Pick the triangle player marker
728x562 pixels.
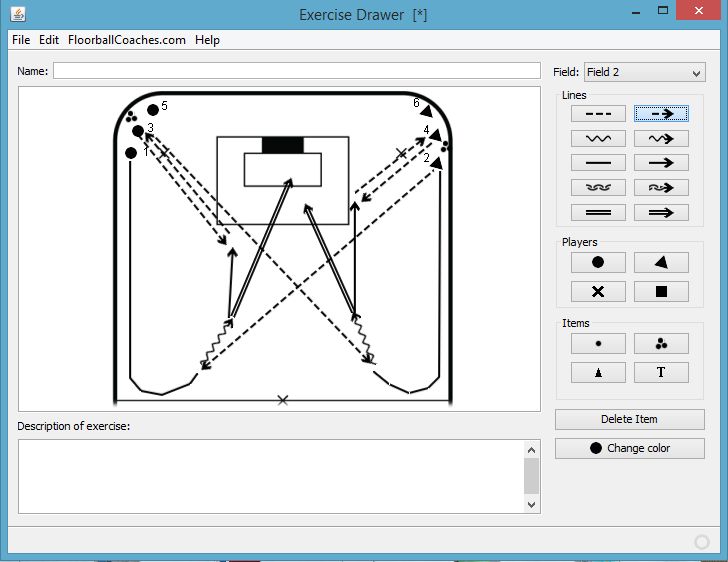[661, 262]
